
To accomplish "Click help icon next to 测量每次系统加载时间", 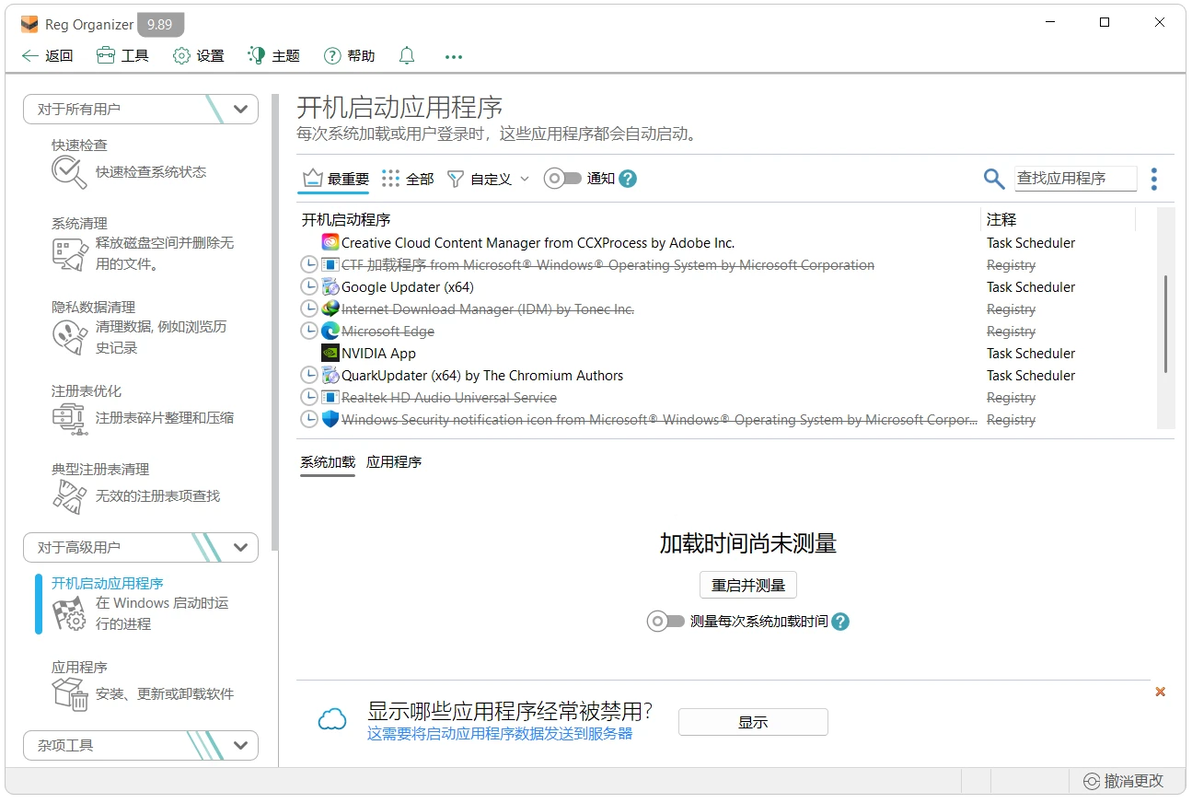I will click(840, 621).
